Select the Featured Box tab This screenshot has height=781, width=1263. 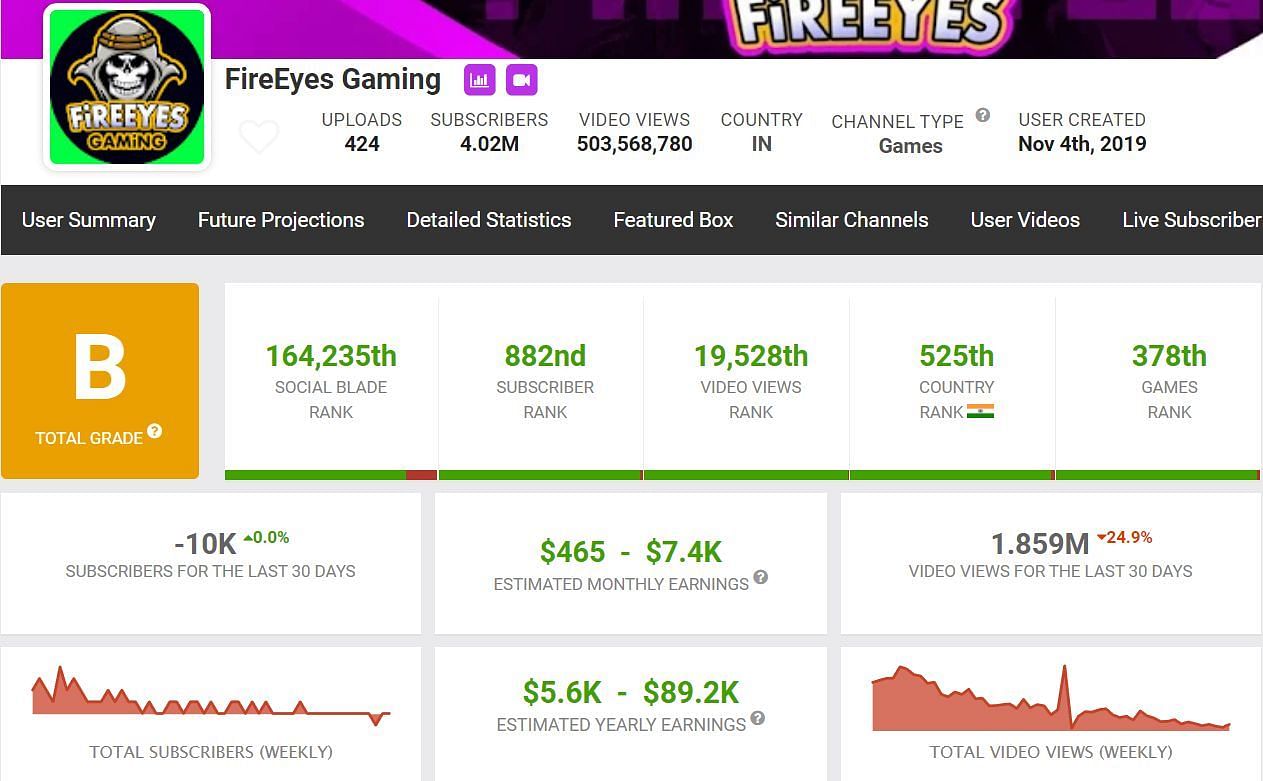pos(673,220)
